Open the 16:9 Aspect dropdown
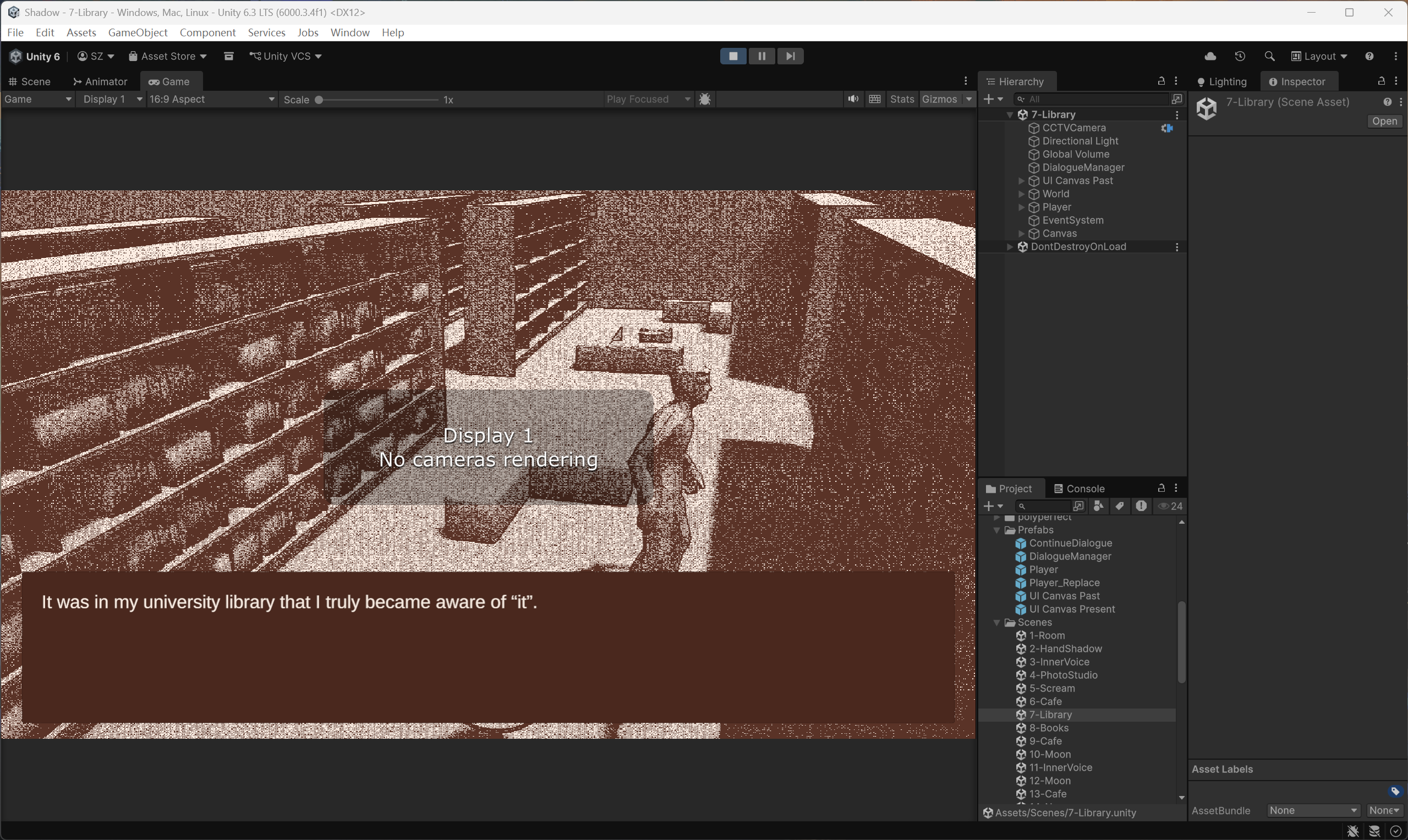1408x840 pixels. (212, 99)
